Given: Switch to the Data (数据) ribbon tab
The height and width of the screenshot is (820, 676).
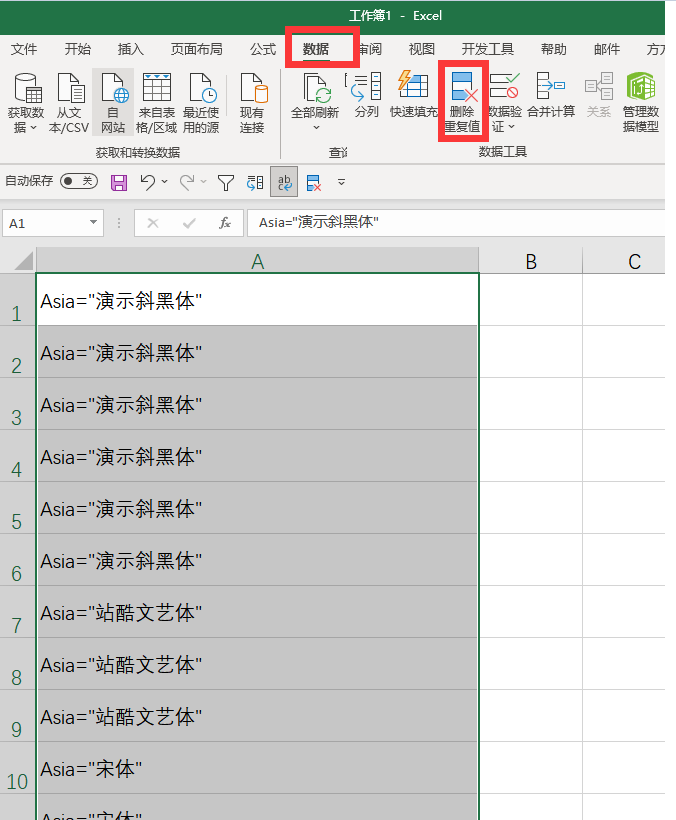Looking at the screenshot, I should (316, 49).
